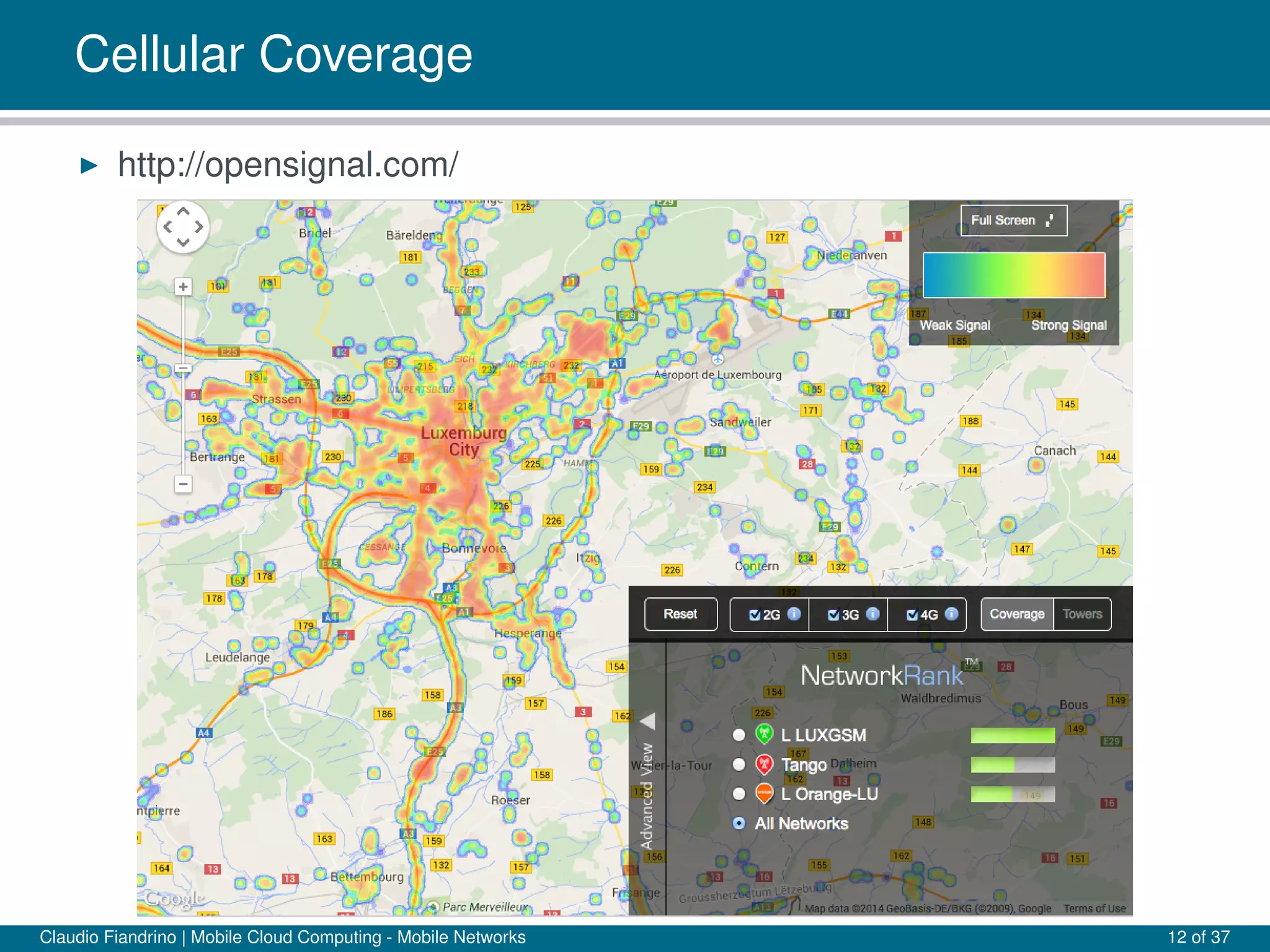Click the Advanced View vertical label
This screenshot has width=1270, height=952.
647,796
